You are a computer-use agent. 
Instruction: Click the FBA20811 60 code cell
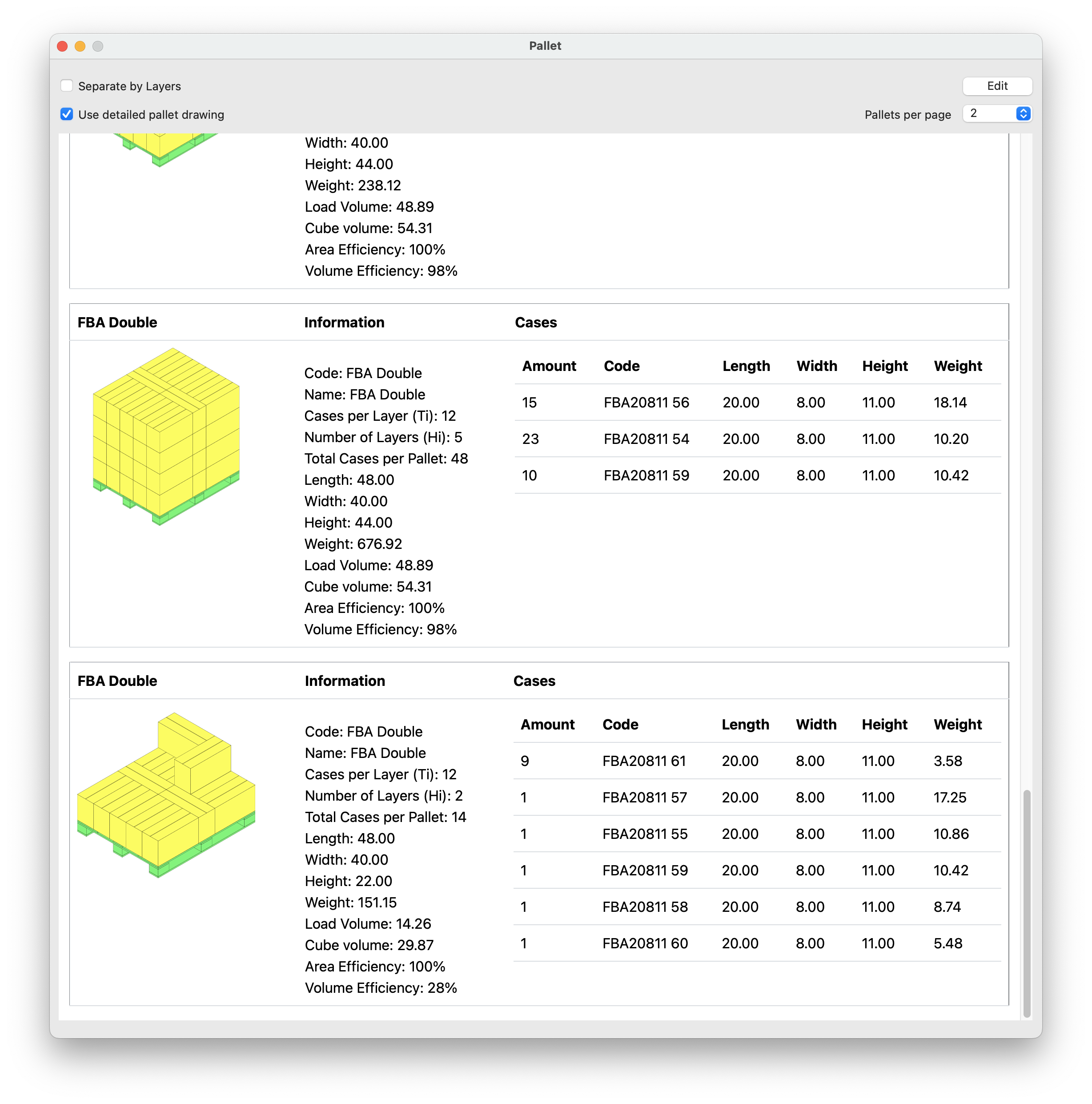click(645, 943)
